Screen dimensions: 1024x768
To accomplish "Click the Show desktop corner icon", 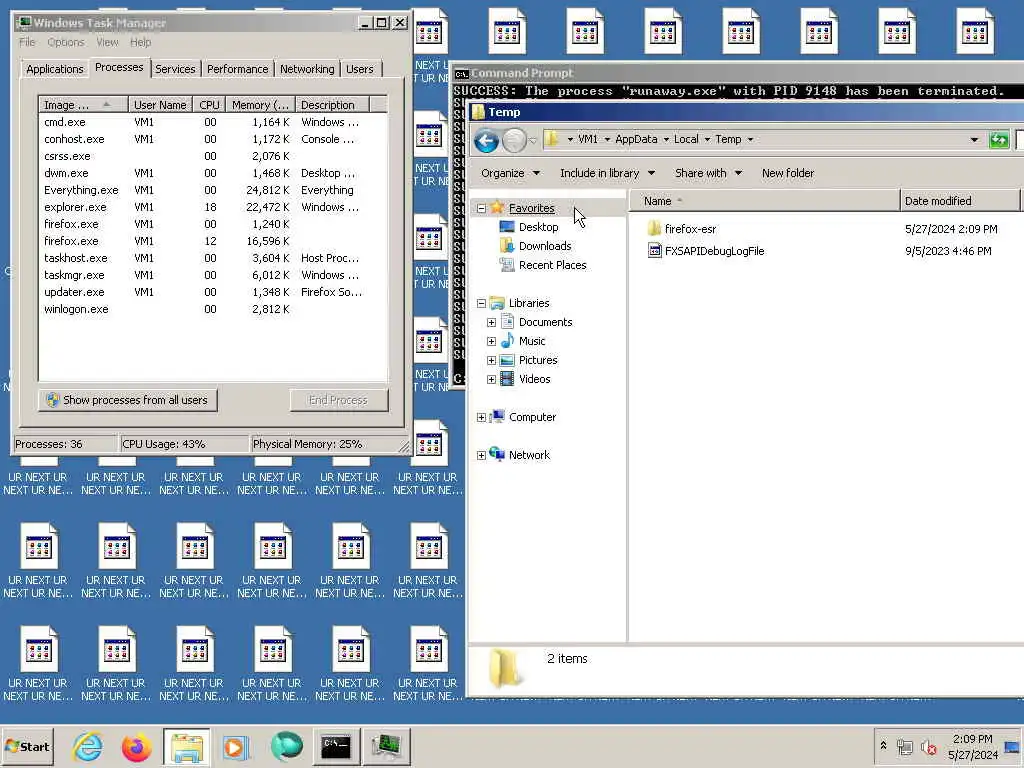I will tap(1012, 746).
